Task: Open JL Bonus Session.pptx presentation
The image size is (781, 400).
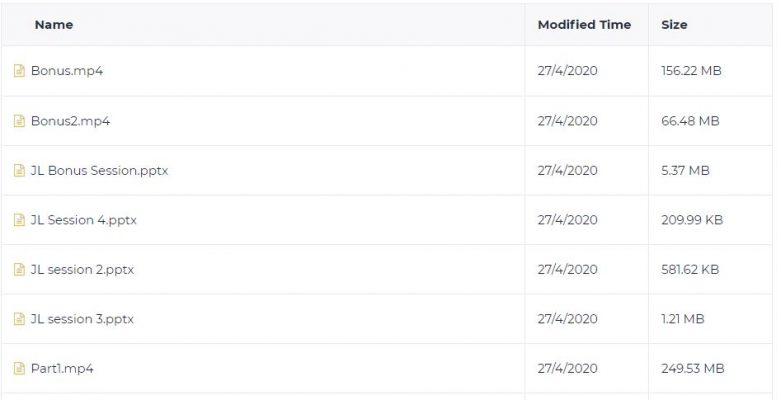Action: point(99,170)
